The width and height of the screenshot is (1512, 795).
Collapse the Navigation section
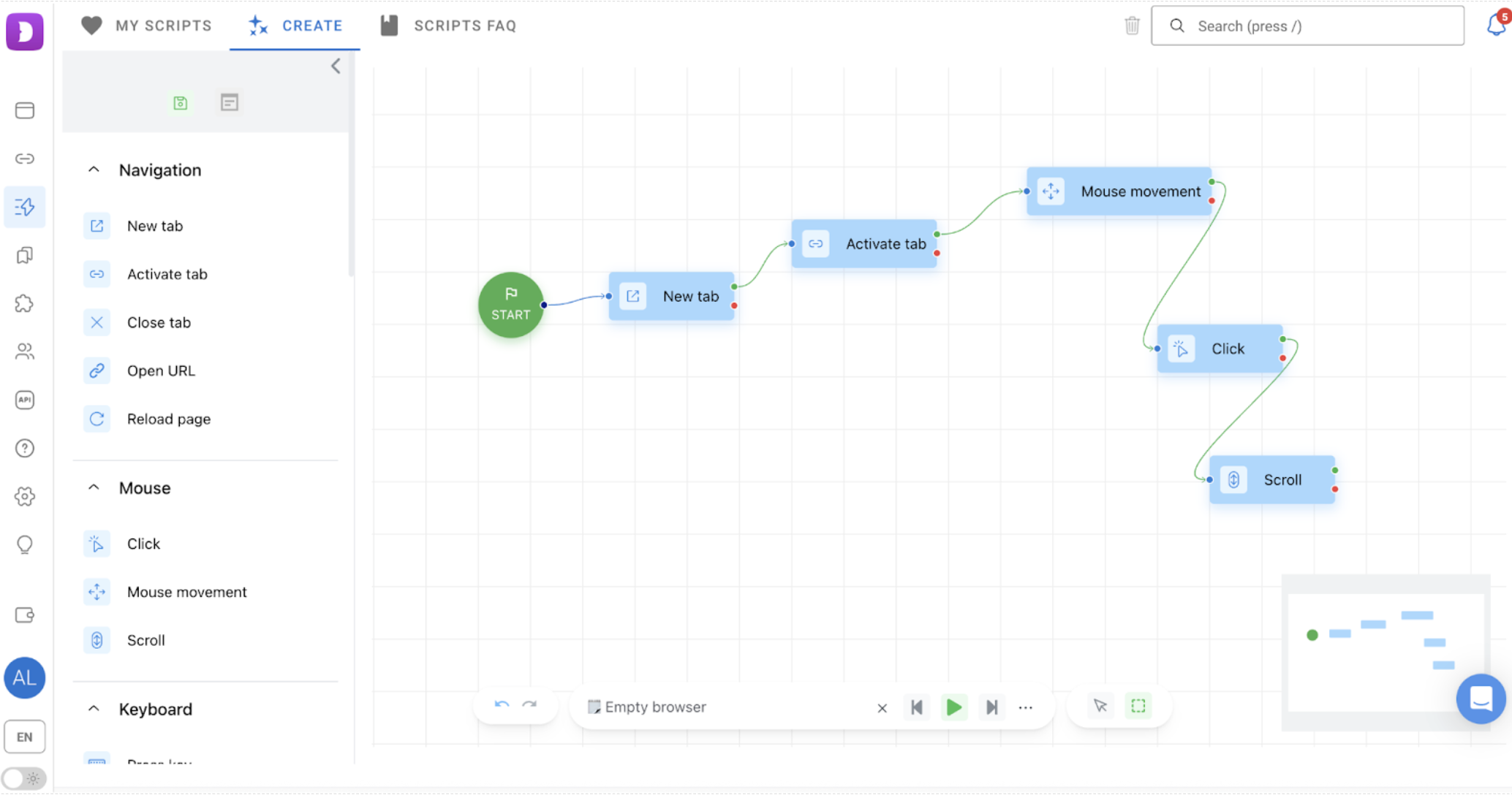point(94,170)
